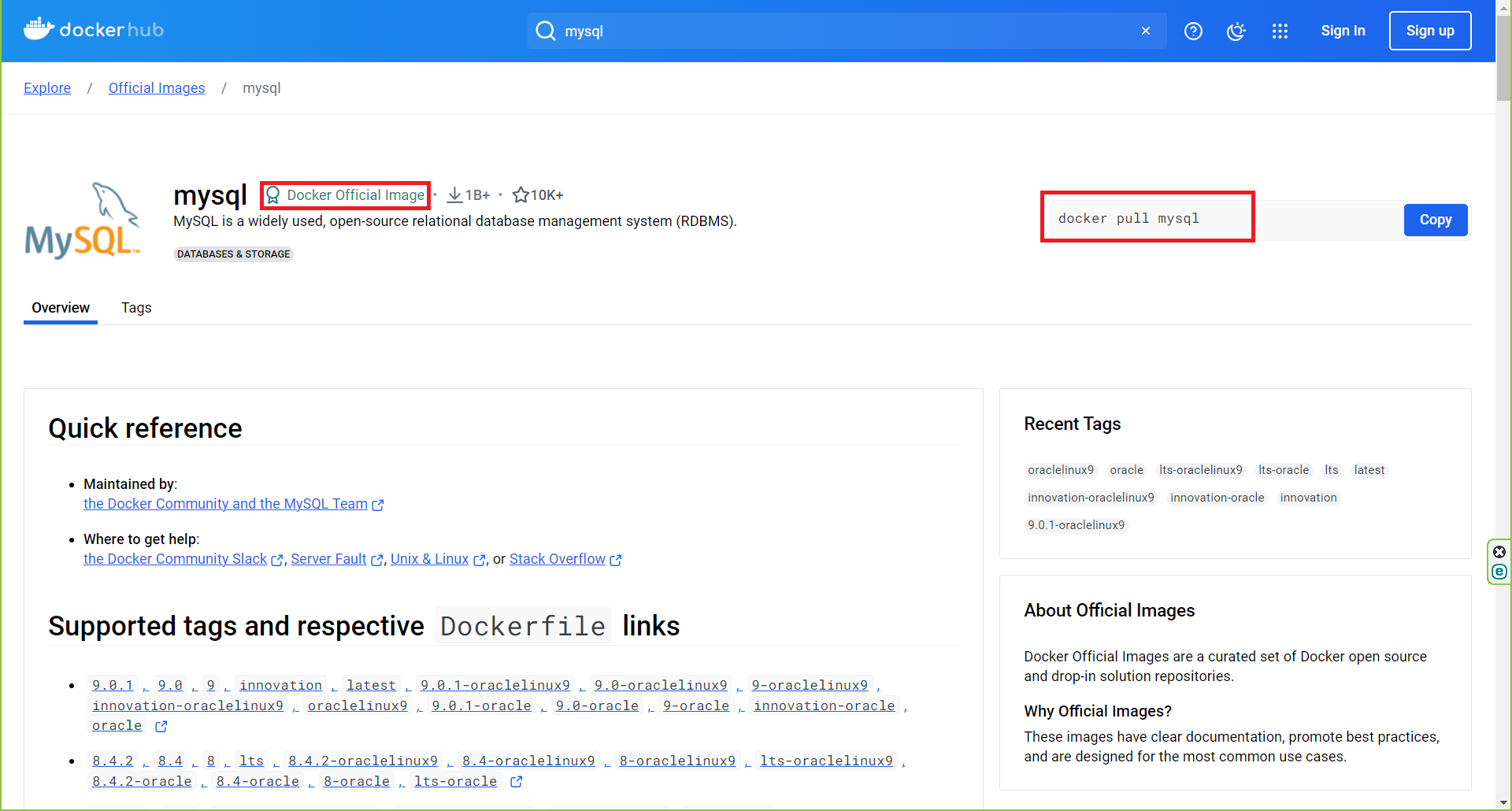Clear the mysql search text
Screen dimensions: 1512x811
click(x=1145, y=31)
